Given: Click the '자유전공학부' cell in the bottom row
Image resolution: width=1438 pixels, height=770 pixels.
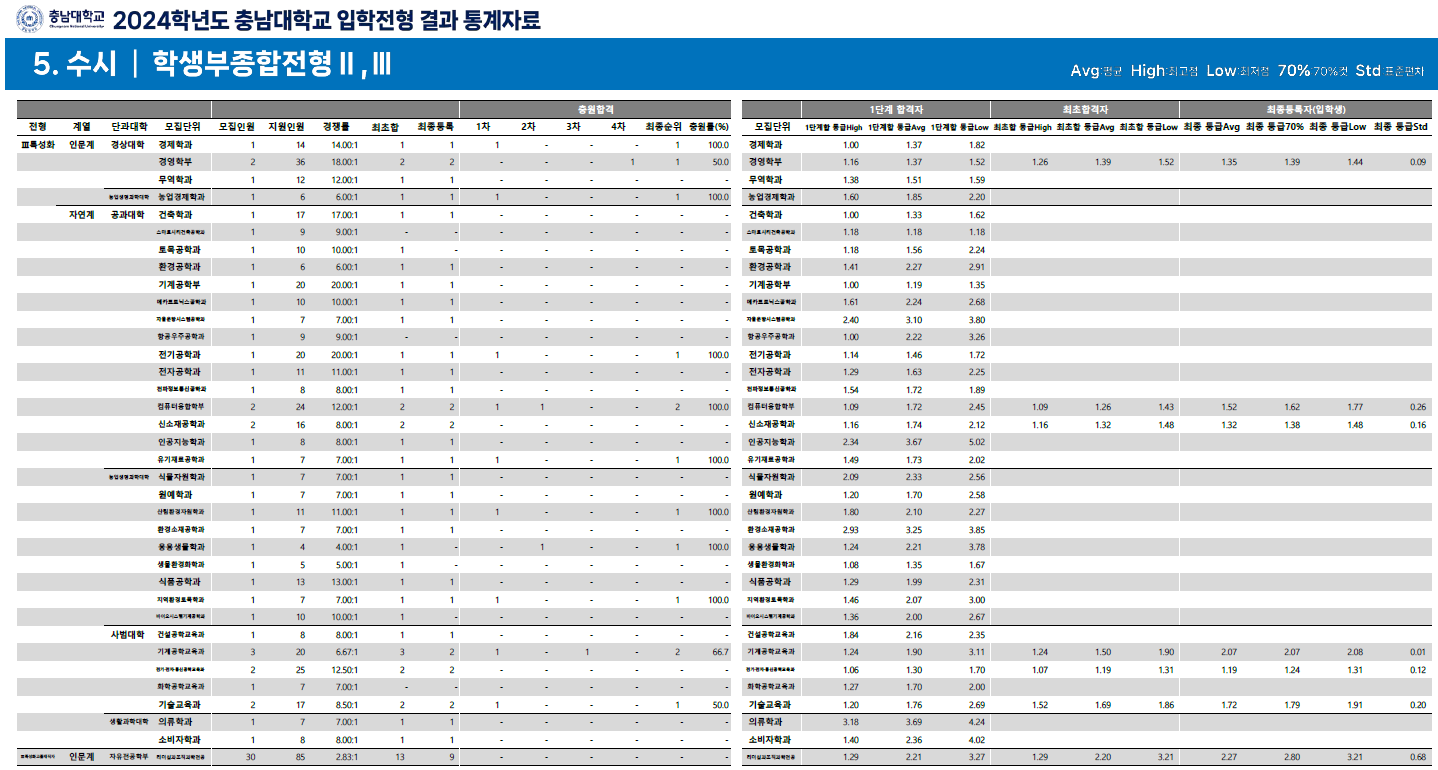Looking at the screenshot, I should point(129,756).
